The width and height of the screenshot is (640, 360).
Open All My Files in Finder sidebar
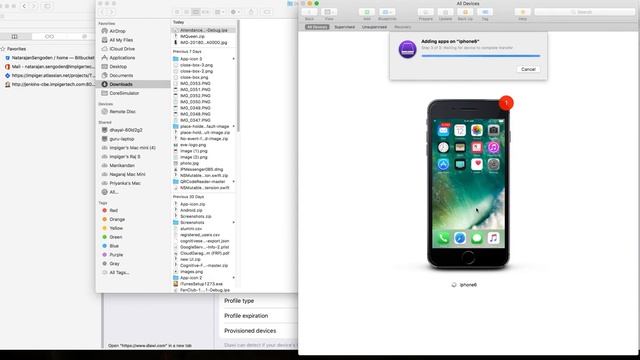point(121,40)
